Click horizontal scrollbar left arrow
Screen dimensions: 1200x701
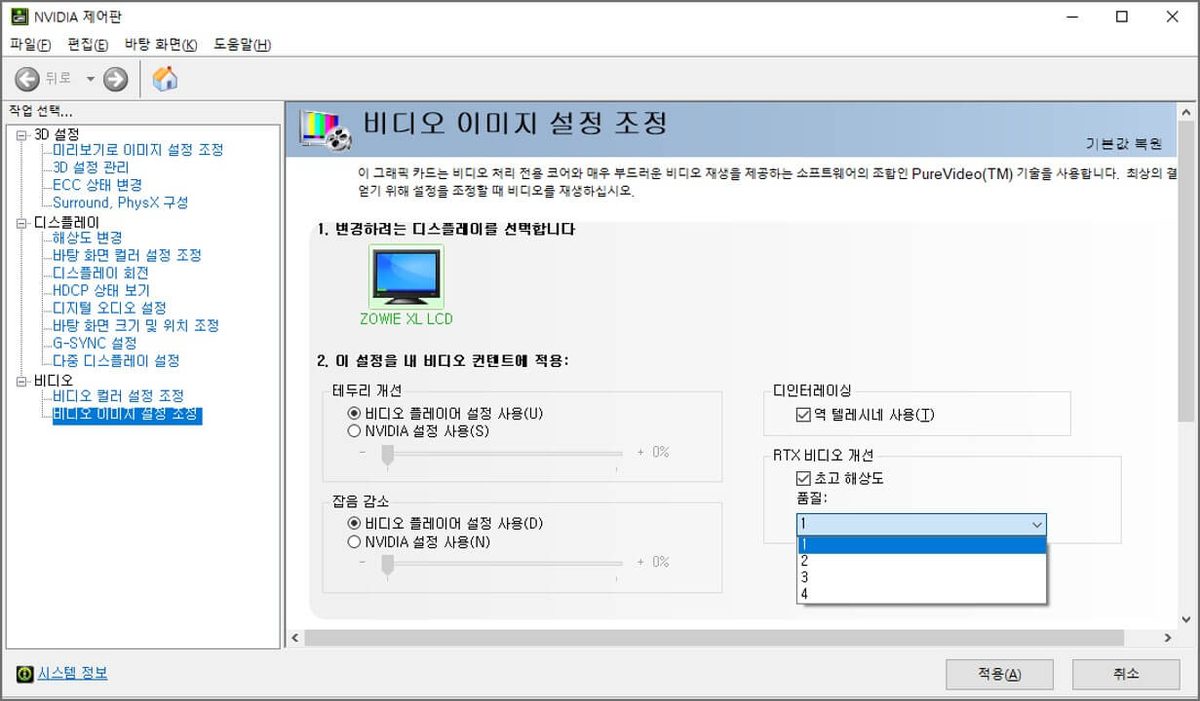pyautogui.click(x=295, y=637)
